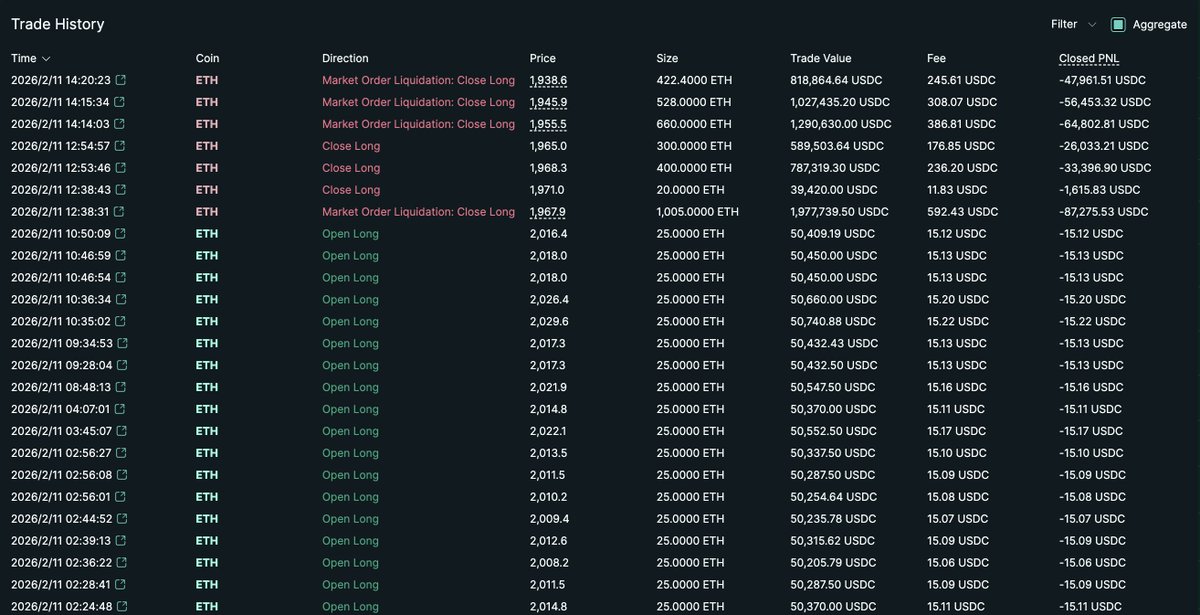This screenshot has height=615, width=1200.
Task: Click the Trade Value column header
Action: point(820,58)
